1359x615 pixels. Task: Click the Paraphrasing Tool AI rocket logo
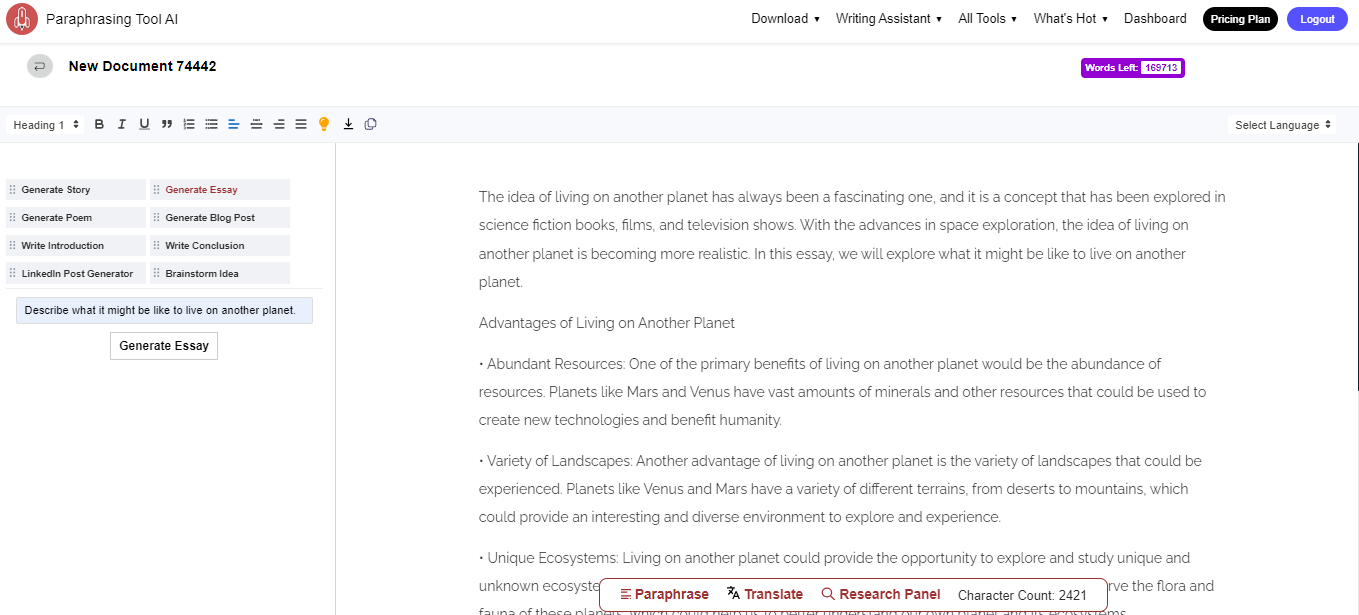tap(22, 19)
